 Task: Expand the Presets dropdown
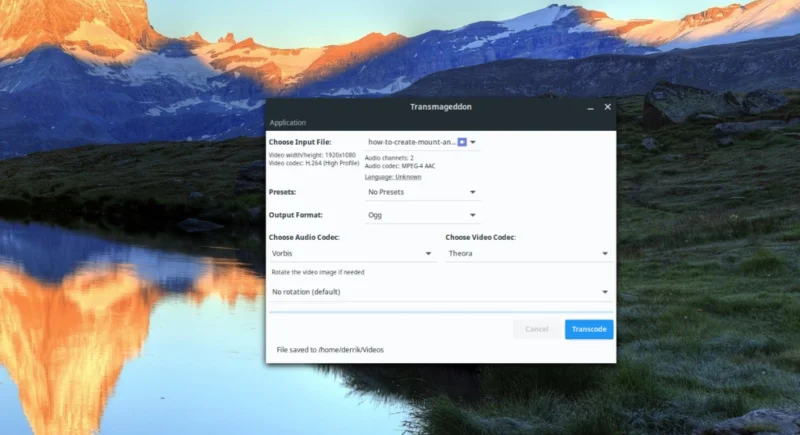pos(422,192)
